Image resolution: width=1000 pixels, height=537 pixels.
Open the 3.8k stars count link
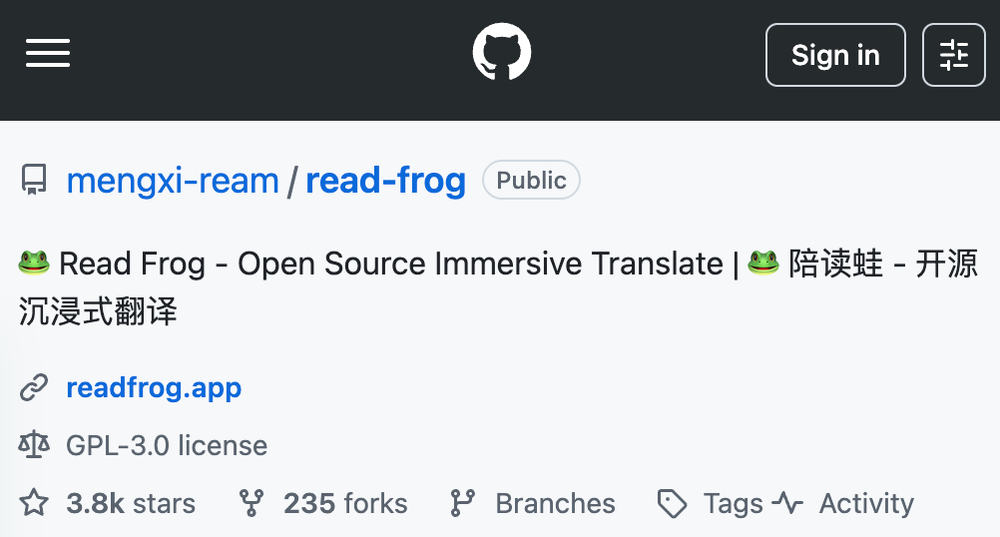click(x=131, y=503)
